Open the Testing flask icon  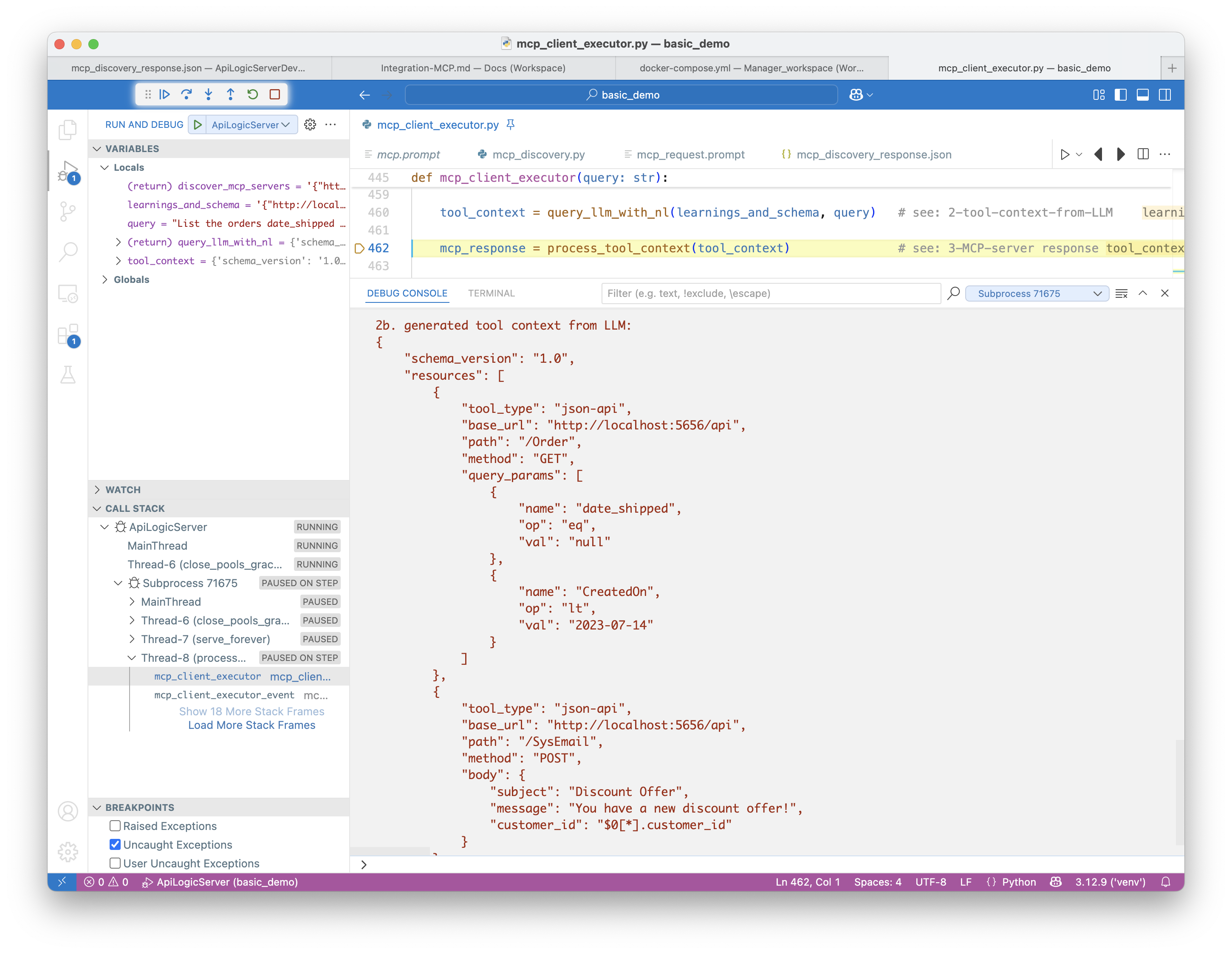pos(68,375)
